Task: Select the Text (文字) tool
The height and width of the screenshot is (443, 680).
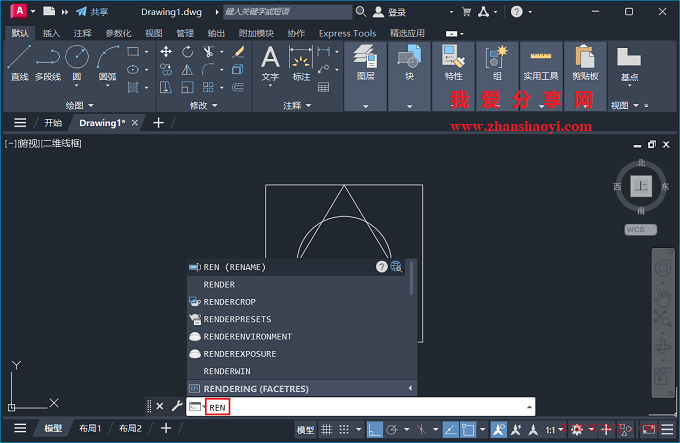Action: [270, 64]
